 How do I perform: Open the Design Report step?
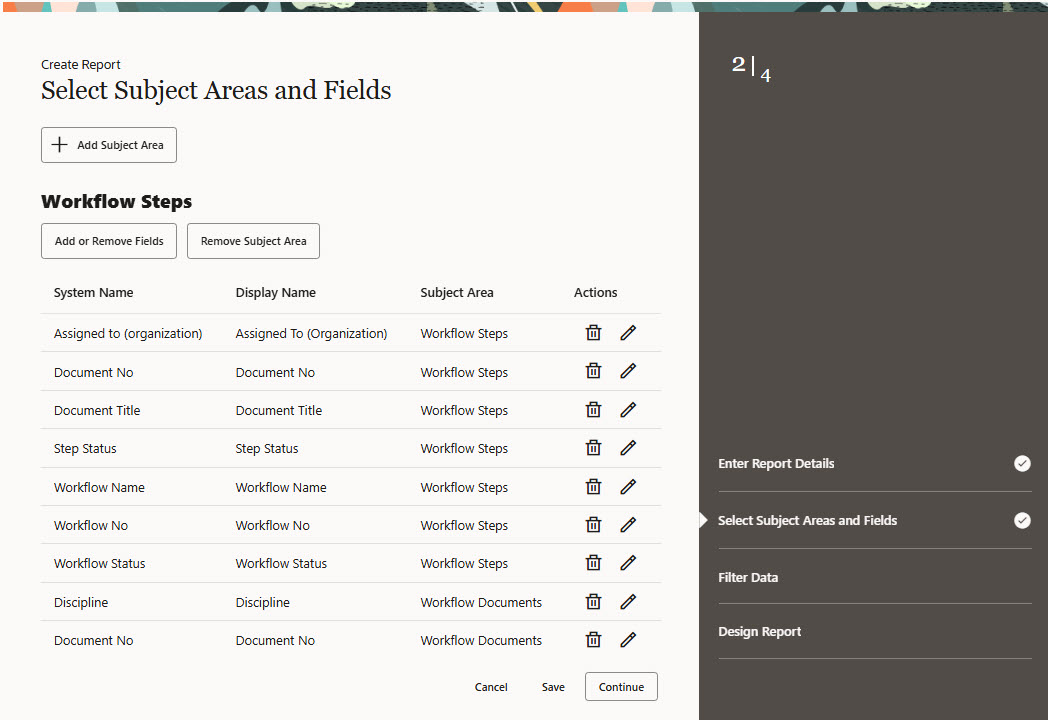[x=759, y=631]
